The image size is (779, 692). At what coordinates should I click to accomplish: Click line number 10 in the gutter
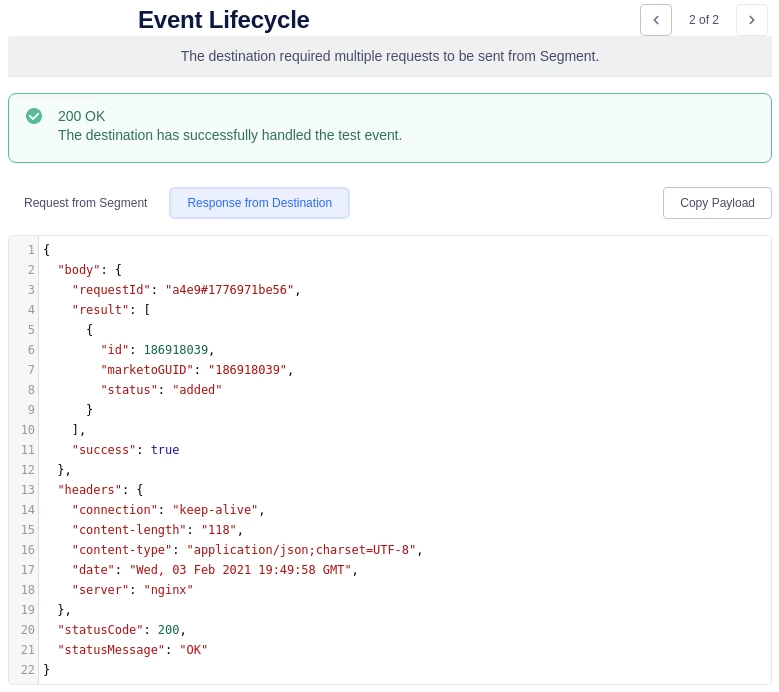(28, 430)
